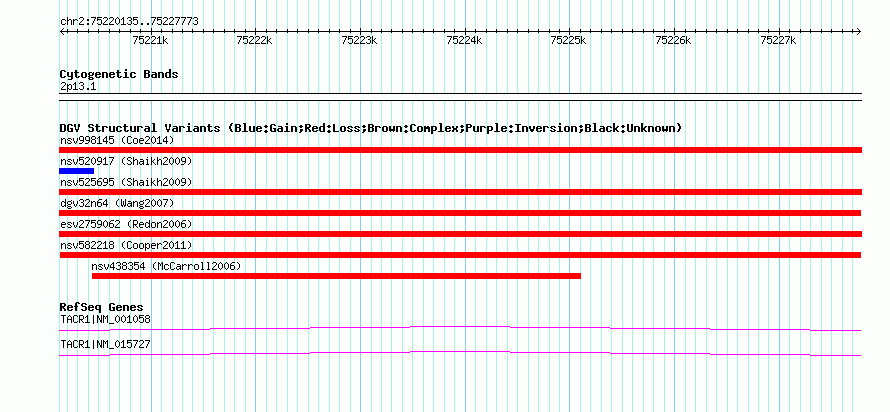The width and height of the screenshot is (890, 412).
Task: Click the left arrowhead of the ruler
Action: pyautogui.click(x=62, y=31)
